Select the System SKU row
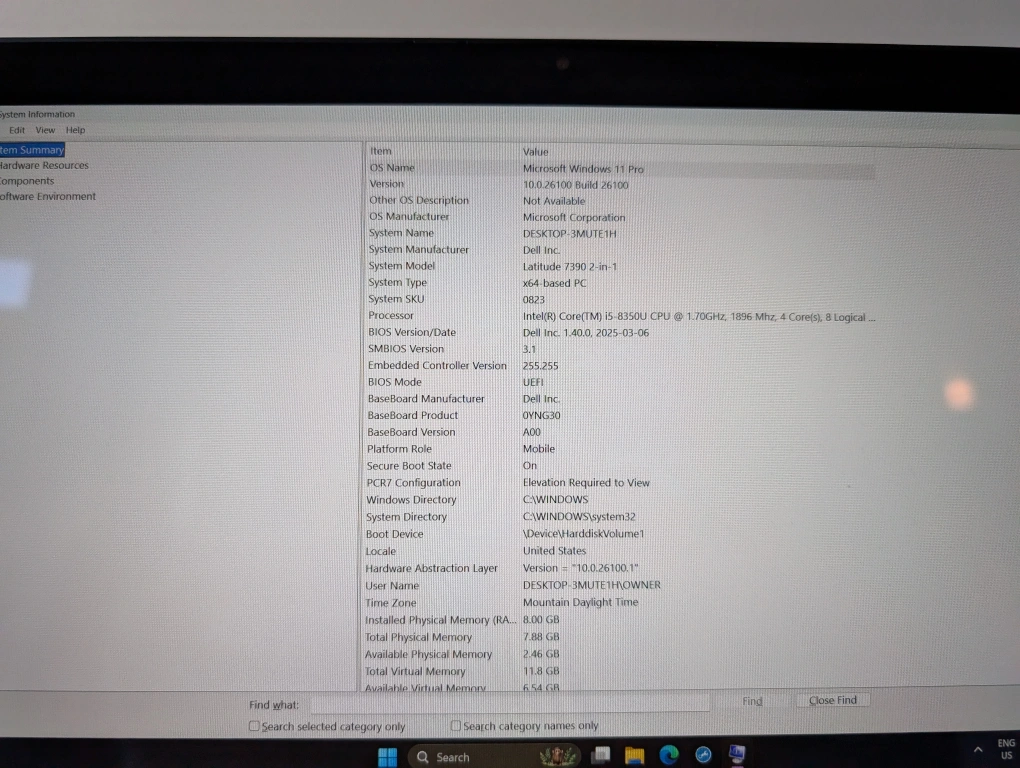Viewport: 1020px width, 768px height. pyautogui.click(x=621, y=299)
